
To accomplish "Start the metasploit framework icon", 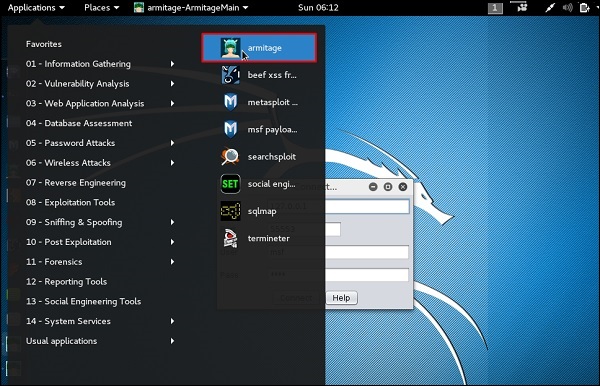I will coord(230,102).
